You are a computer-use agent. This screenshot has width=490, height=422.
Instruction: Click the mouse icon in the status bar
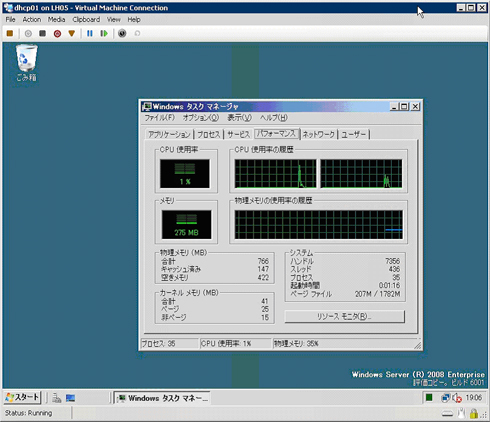tap(462, 413)
